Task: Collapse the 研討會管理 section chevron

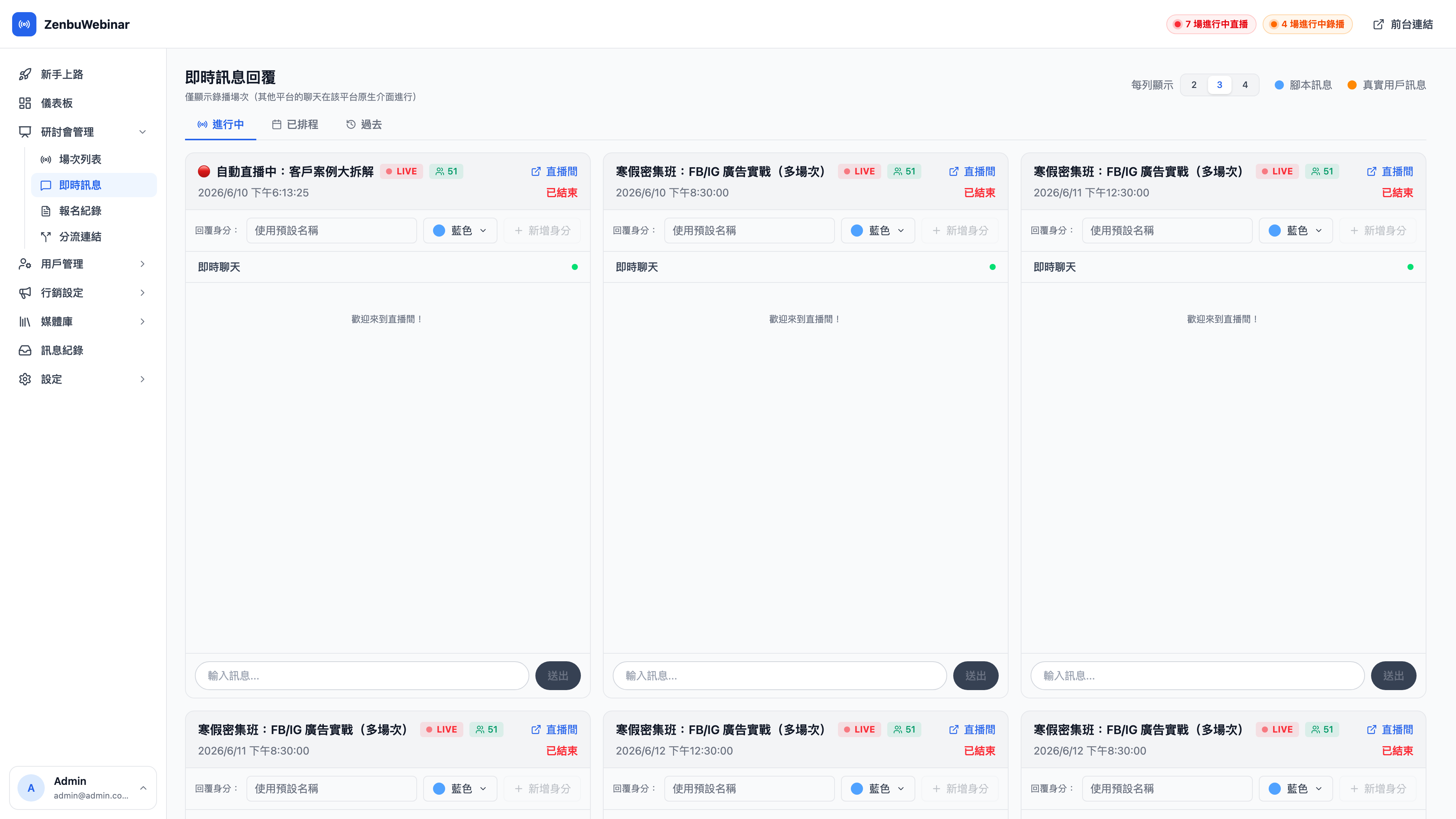Action: [143, 132]
